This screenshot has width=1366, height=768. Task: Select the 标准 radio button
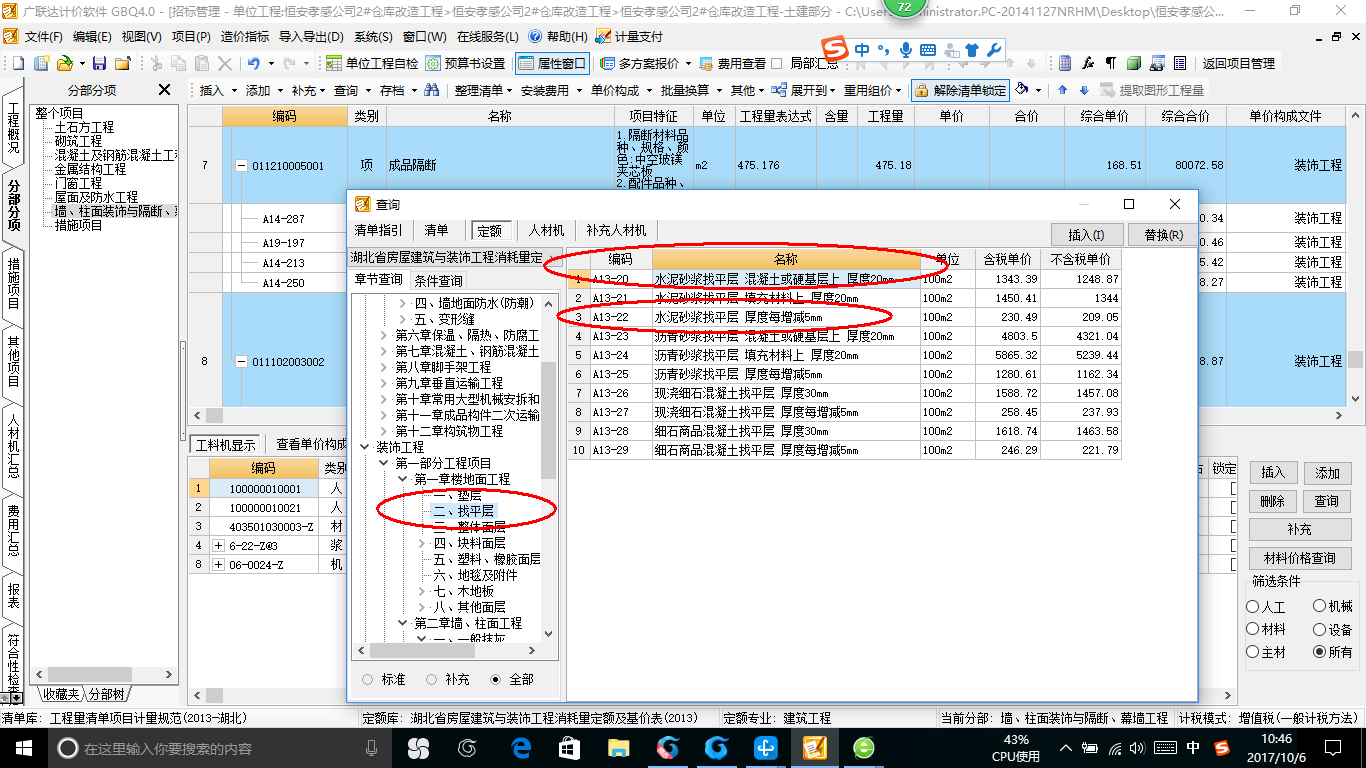click(x=368, y=679)
